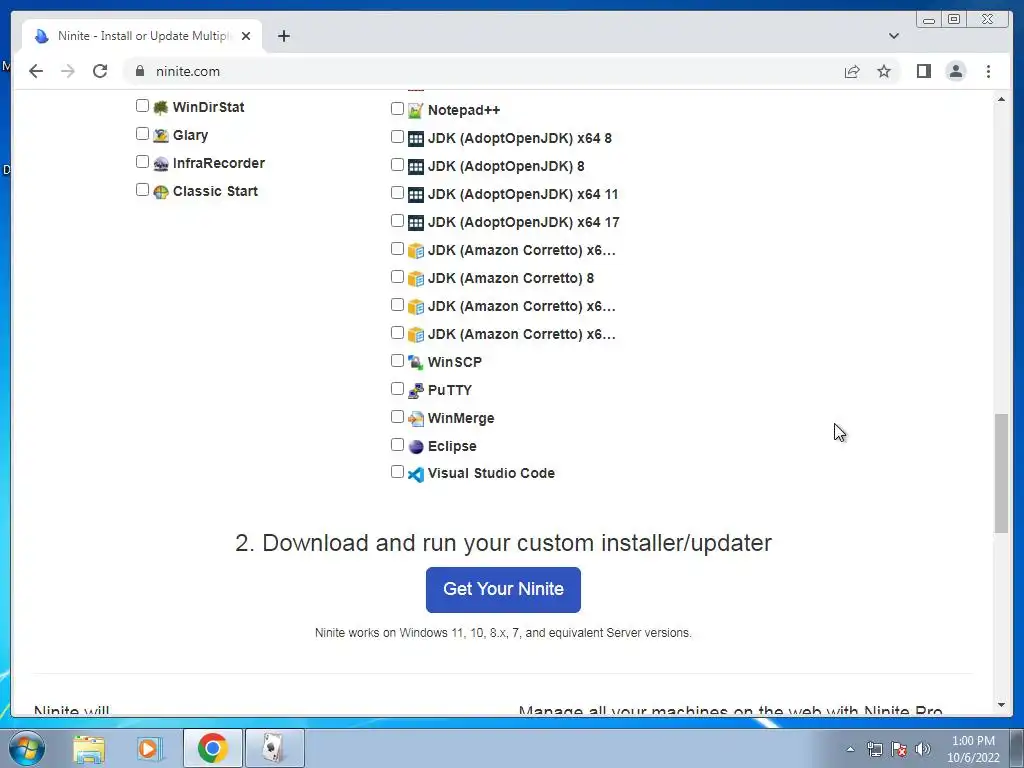Screen dimensions: 1024x768
Task: Tick the Classic Start checkbox
Action: click(142, 190)
